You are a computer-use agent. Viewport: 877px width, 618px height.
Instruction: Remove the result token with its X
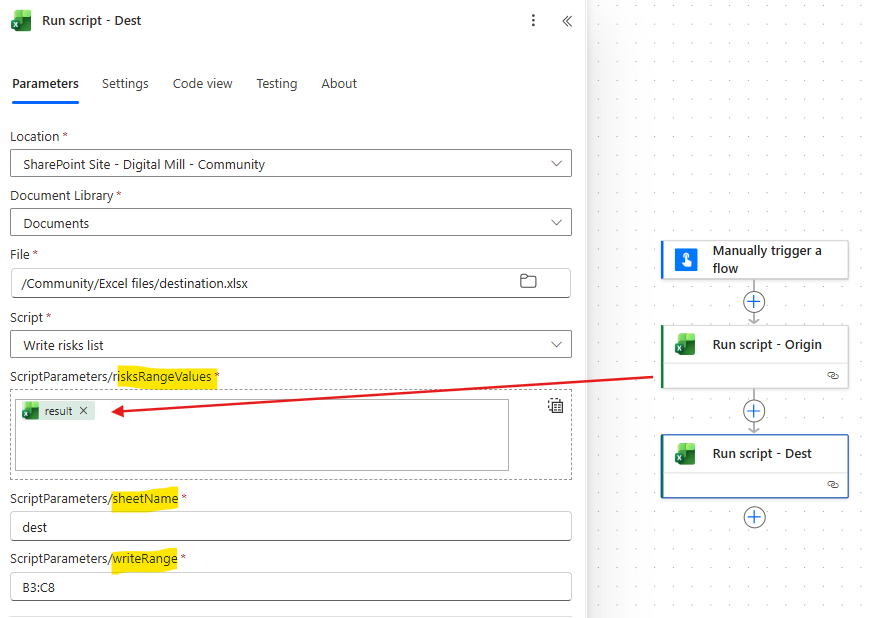click(x=82, y=410)
